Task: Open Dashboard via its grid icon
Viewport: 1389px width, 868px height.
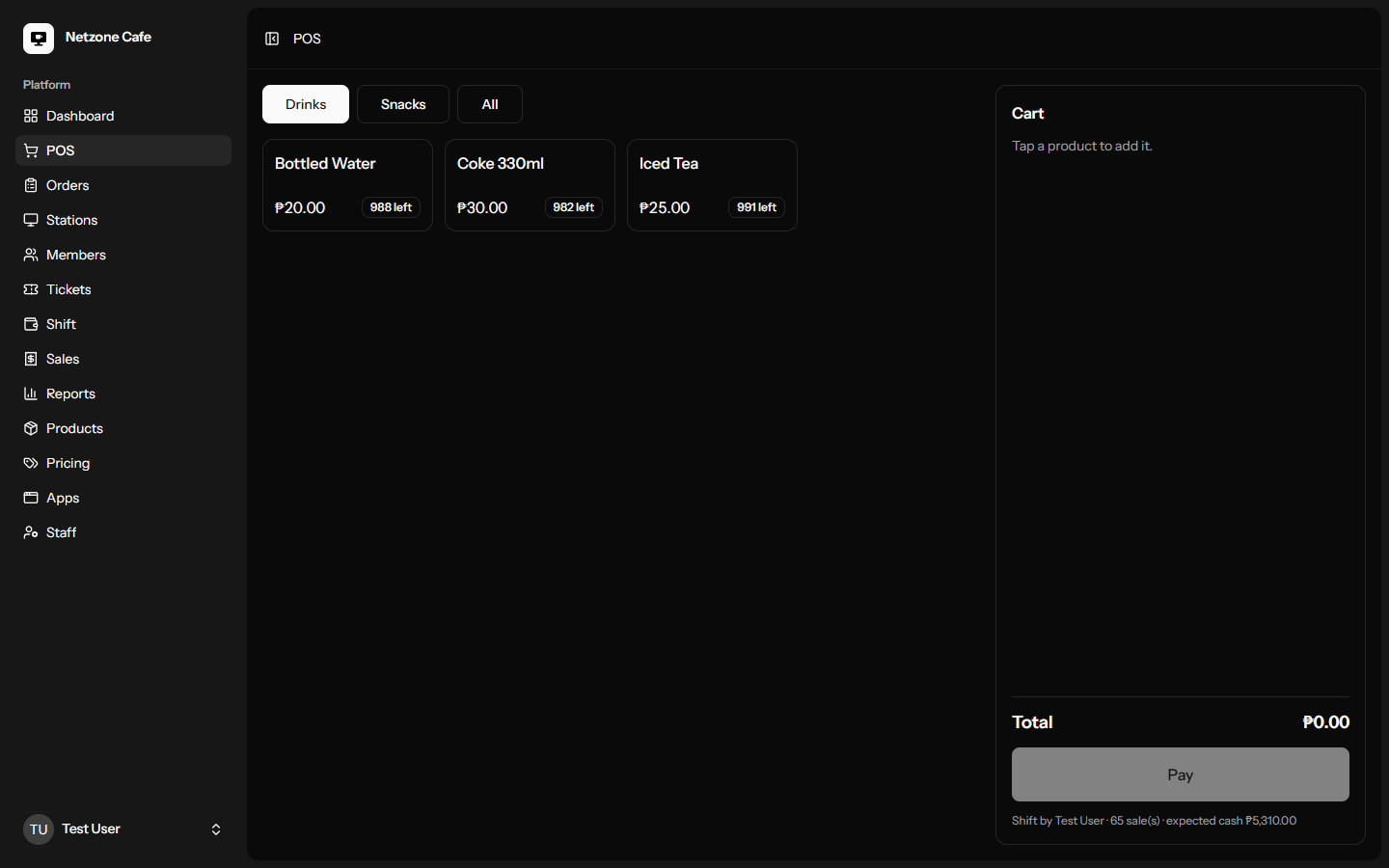Action: pyautogui.click(x=31, y=116)
